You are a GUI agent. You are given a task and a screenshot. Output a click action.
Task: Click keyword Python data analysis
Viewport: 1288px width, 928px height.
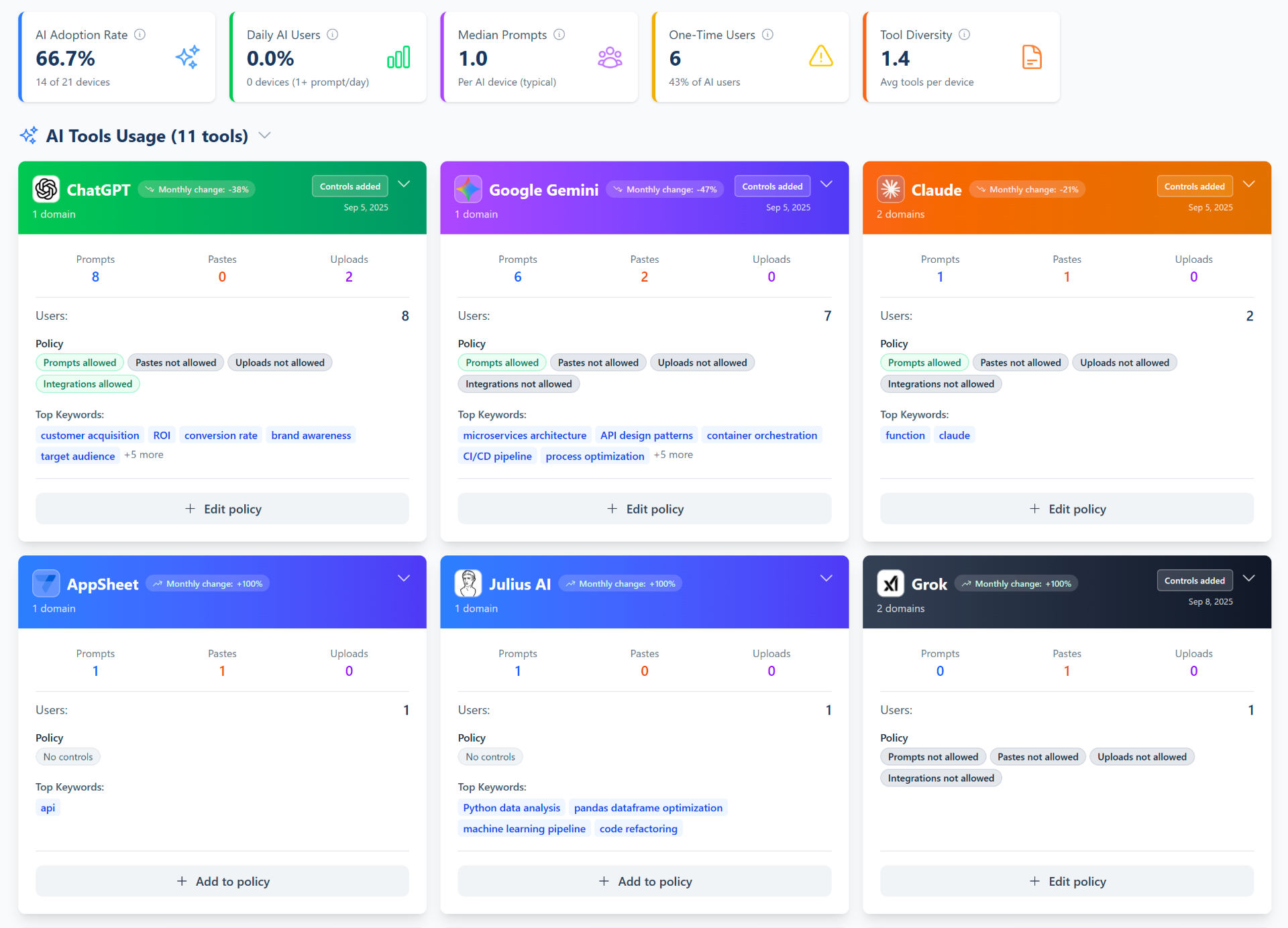(511, 807)
